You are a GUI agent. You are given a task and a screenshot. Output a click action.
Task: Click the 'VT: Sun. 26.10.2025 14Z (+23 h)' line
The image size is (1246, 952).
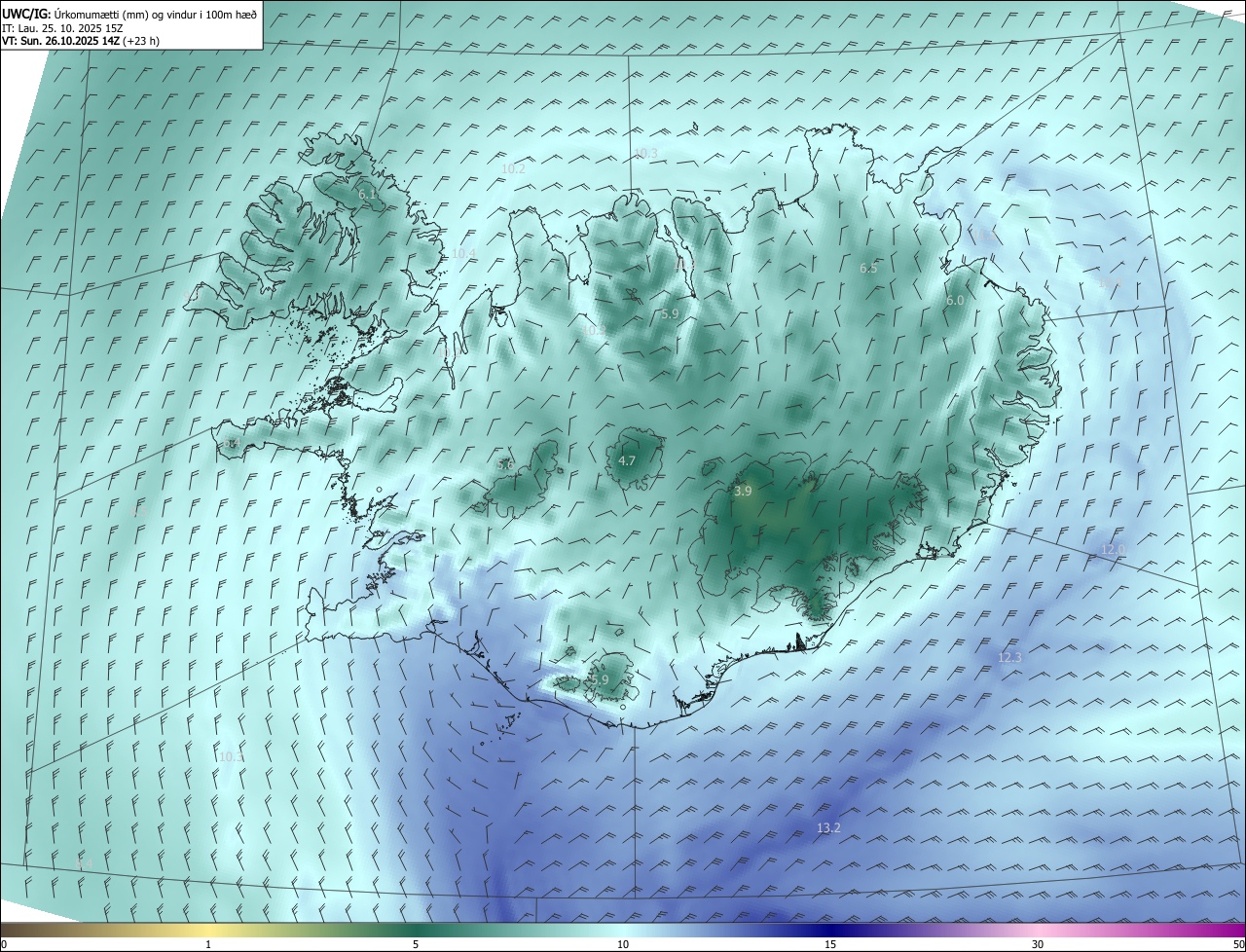(x=81, y=41)
